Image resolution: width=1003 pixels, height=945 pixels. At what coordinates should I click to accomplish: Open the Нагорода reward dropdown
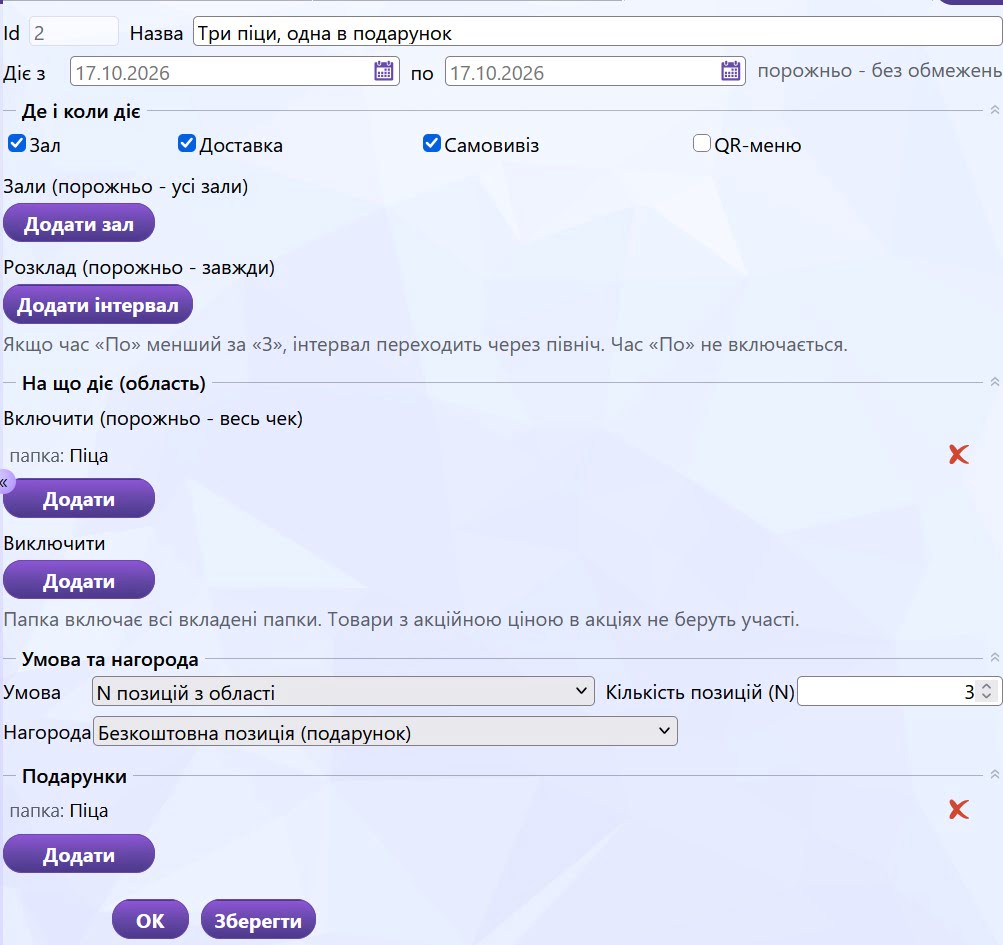pyautogui.click(x=385, y=732)
